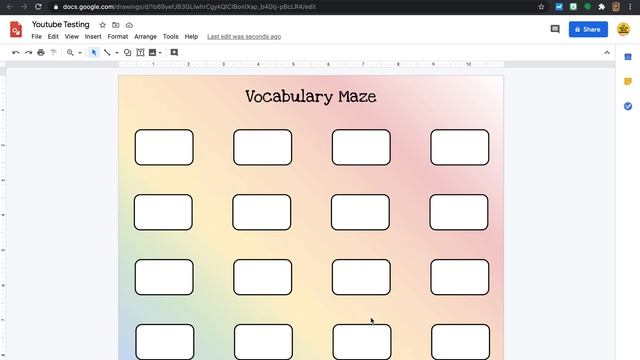Open the Insert menu
The height and width of the screenshot is (360, 640).
click(x=93, y=37)
